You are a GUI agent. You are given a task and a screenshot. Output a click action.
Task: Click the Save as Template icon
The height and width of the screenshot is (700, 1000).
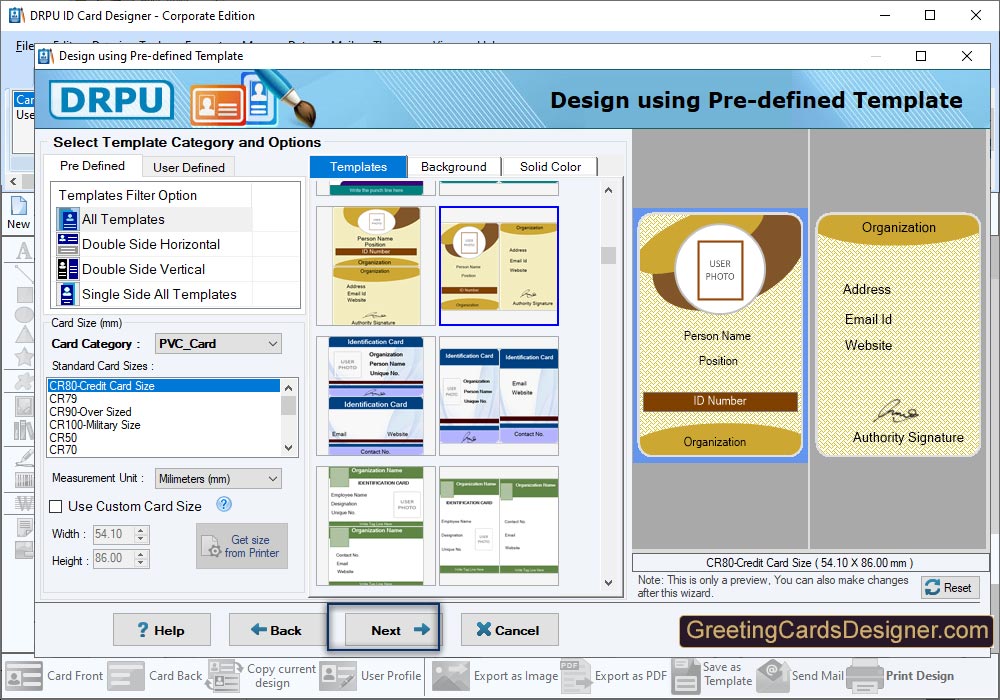686,676
